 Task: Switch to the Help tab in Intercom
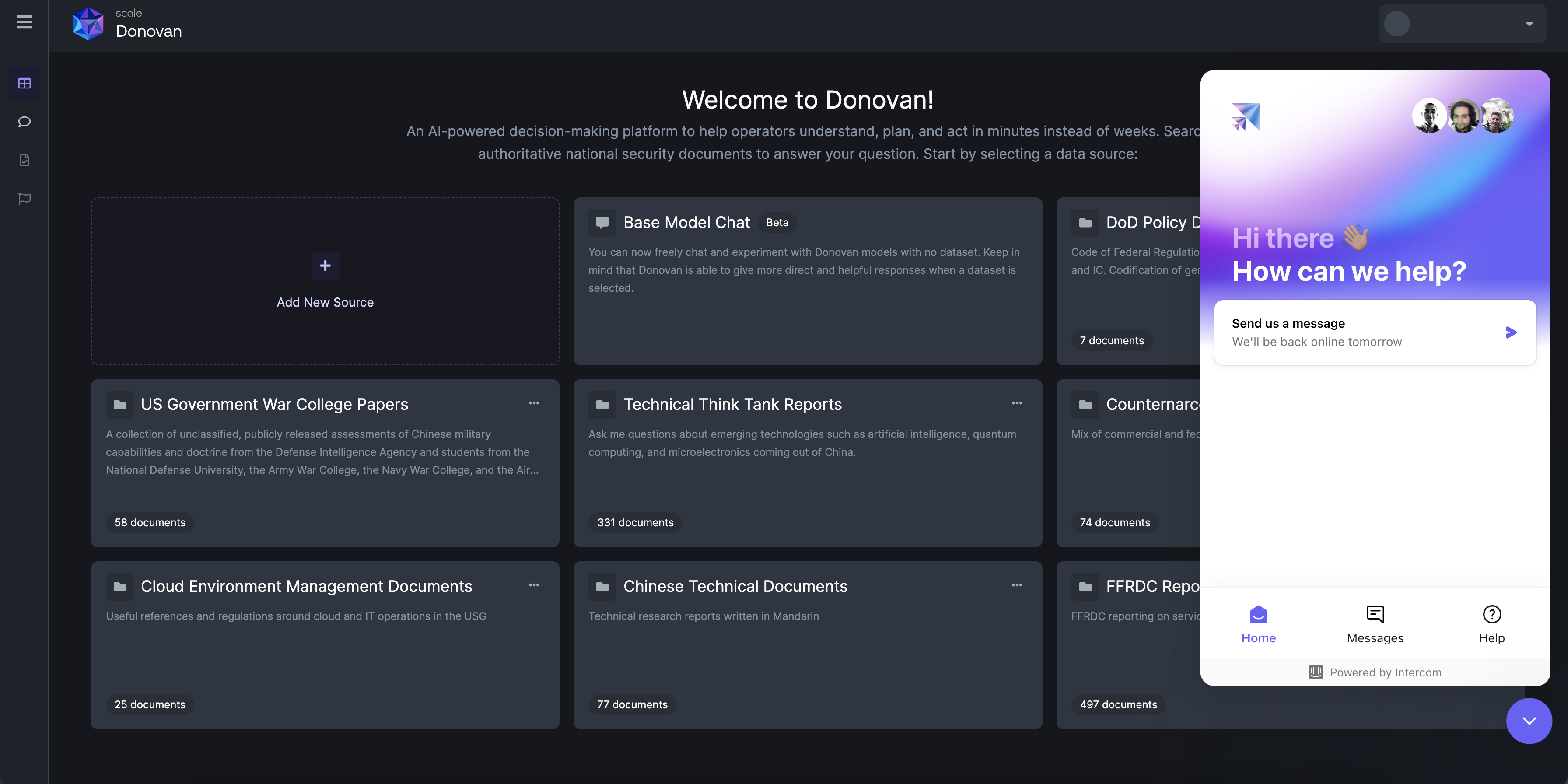click(1491, 624)
